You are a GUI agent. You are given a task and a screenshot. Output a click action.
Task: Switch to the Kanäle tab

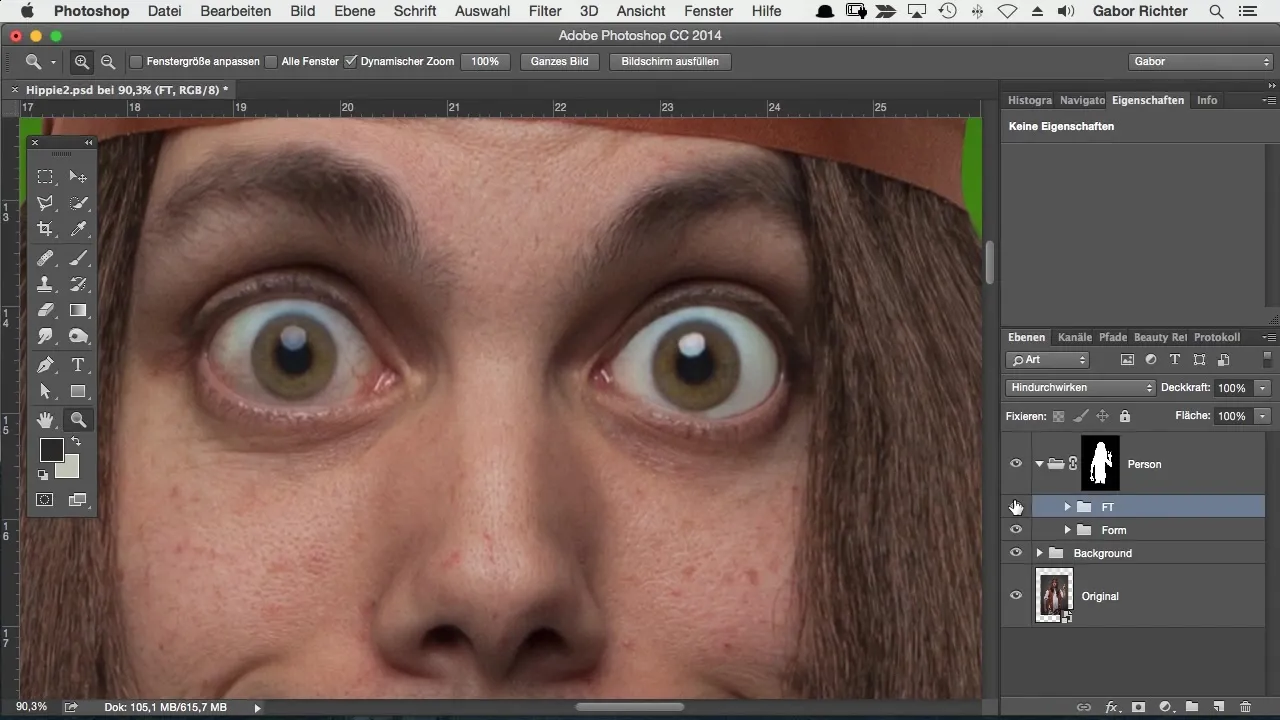(x=1075, y=338)
